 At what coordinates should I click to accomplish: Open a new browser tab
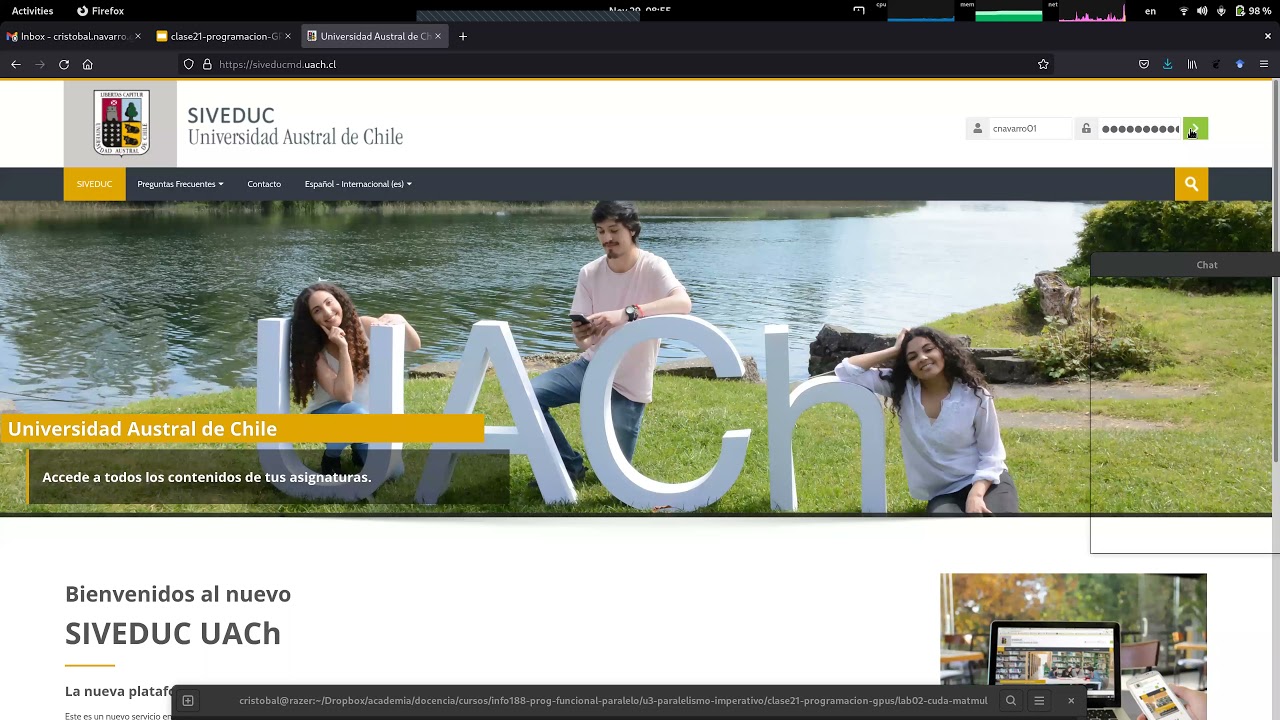pos(463,36)
